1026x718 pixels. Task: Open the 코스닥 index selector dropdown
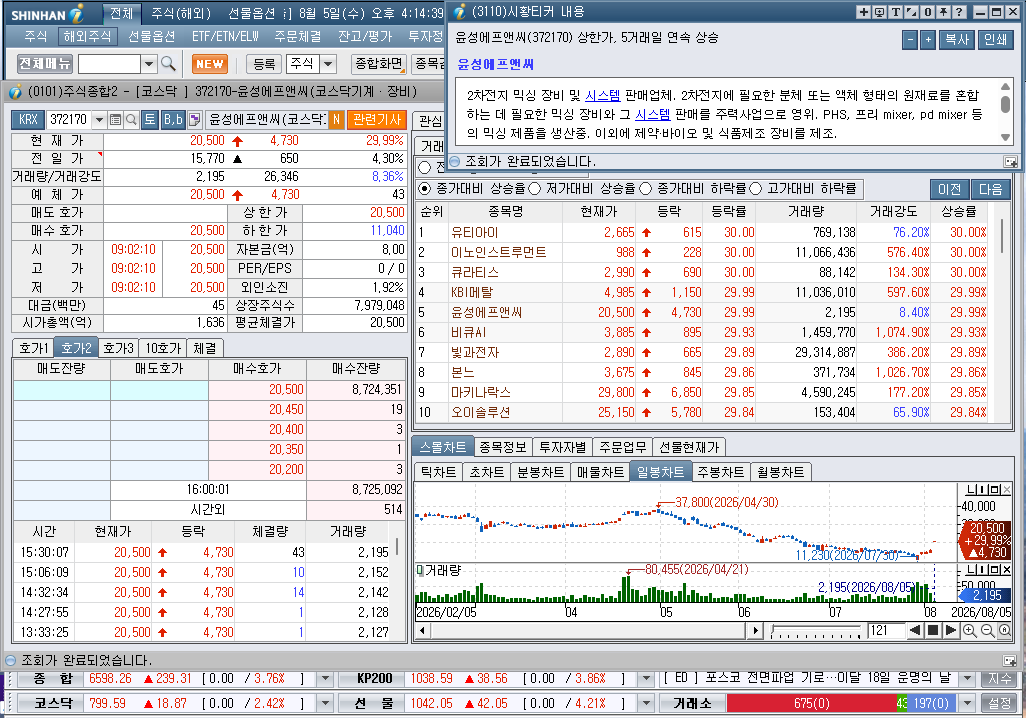pyautogui.click(x=325, y=704)
